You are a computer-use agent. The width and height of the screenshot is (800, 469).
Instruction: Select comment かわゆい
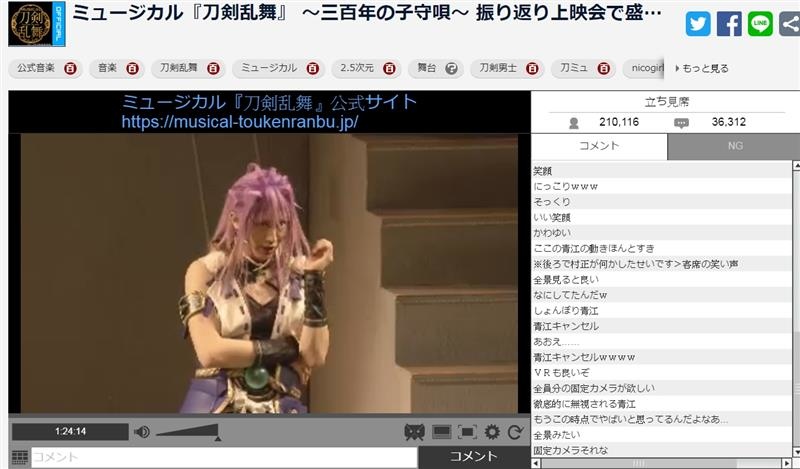click(662, 233)
